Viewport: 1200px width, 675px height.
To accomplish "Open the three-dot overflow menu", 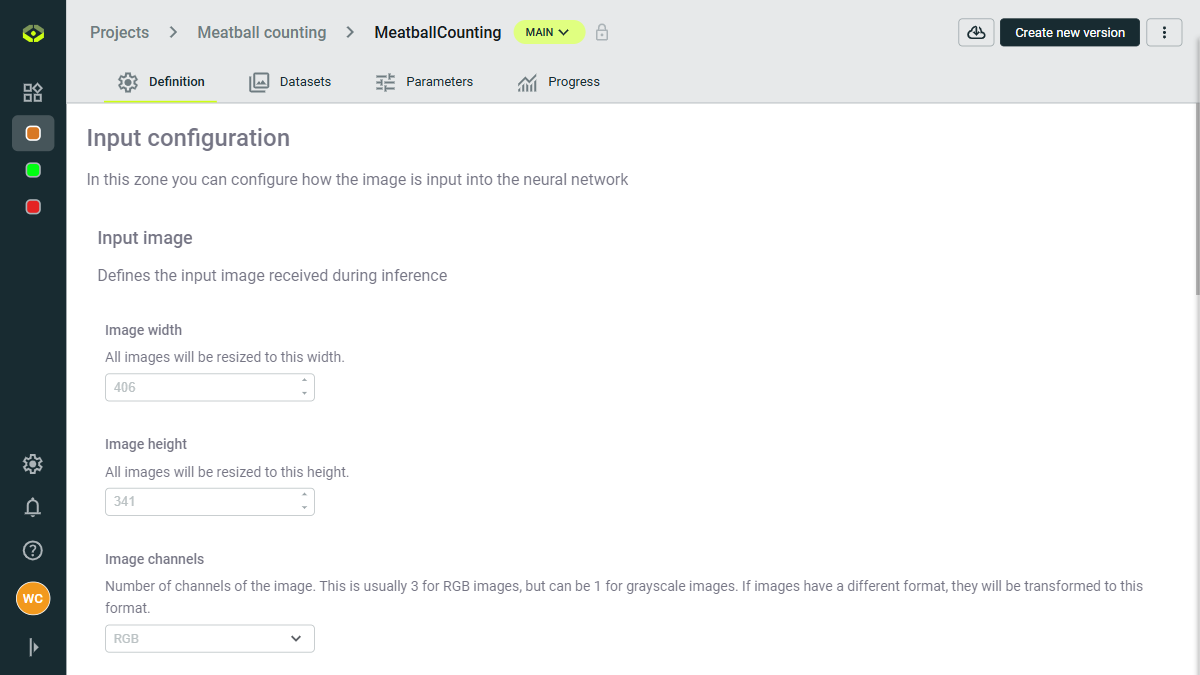I will (1163, 32).
